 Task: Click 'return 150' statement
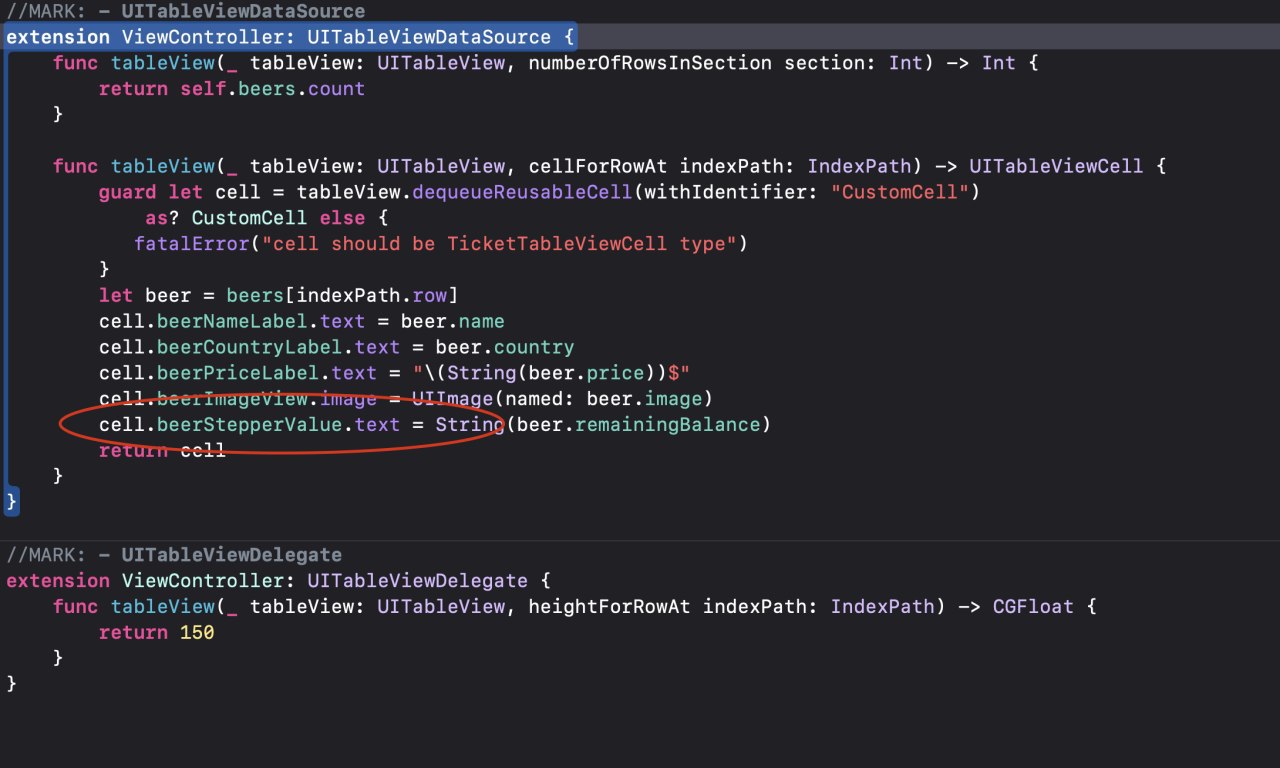[157, 633]
